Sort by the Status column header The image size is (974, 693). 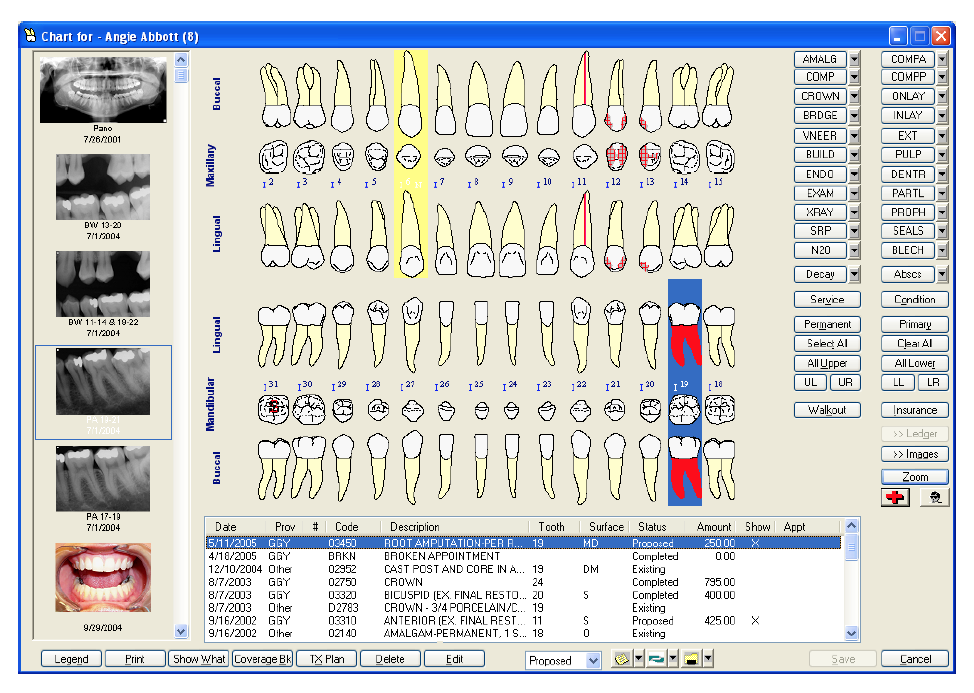(x=652, y=527)
